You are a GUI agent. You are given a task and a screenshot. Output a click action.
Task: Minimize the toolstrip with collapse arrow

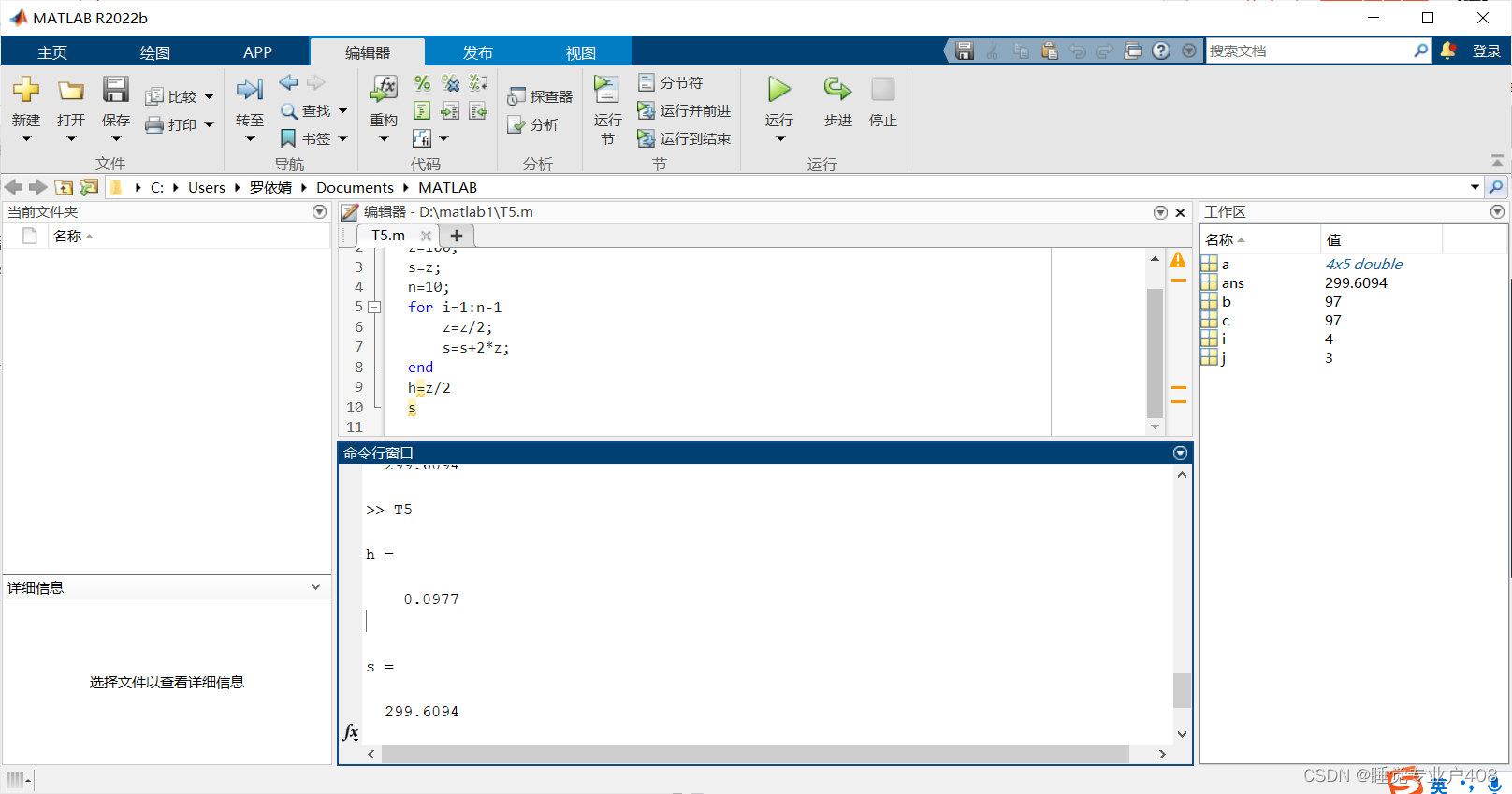click(x=1497, y=161)
